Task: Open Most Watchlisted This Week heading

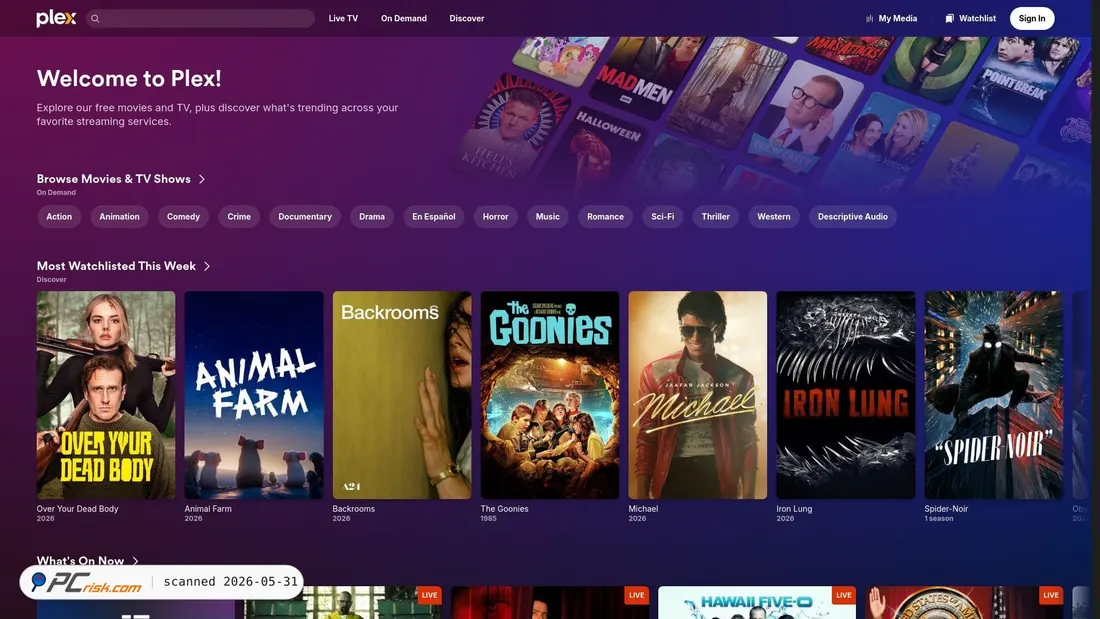Action: [116, 266]
